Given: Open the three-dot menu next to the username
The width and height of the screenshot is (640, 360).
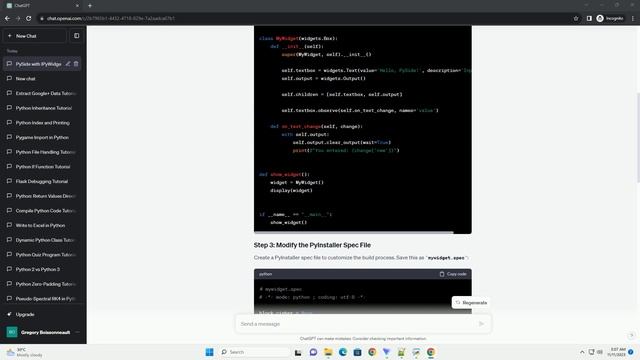Looking at the screenshot, I should coord(78,332).
